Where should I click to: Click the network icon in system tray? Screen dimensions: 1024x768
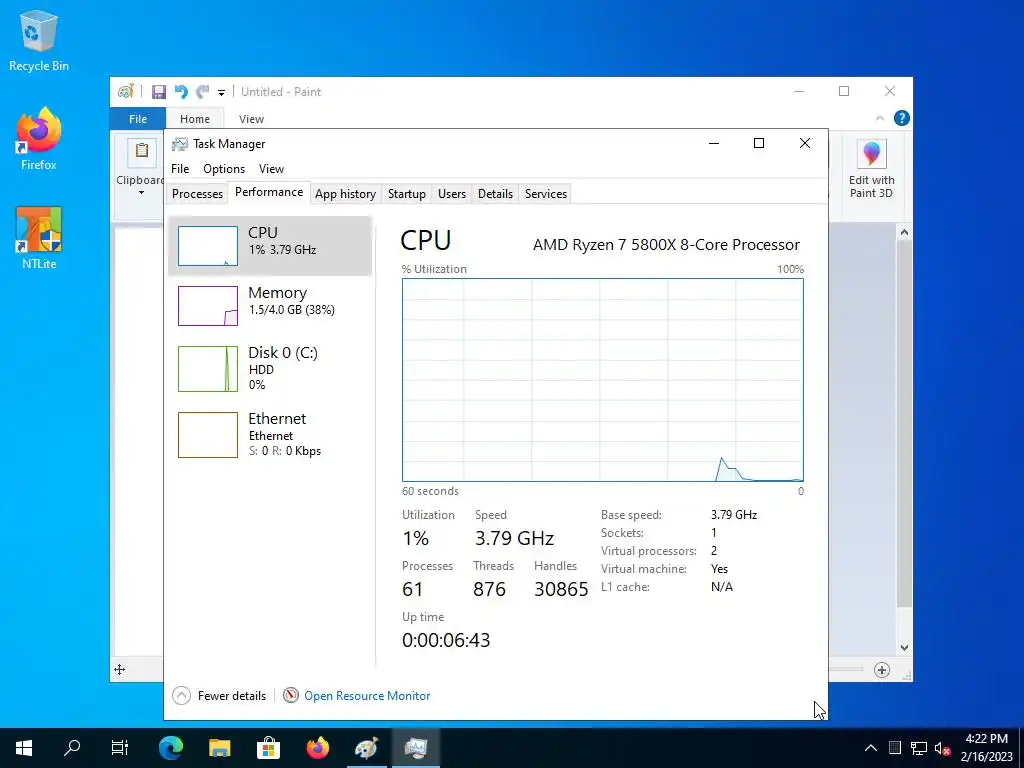(919, 748)
